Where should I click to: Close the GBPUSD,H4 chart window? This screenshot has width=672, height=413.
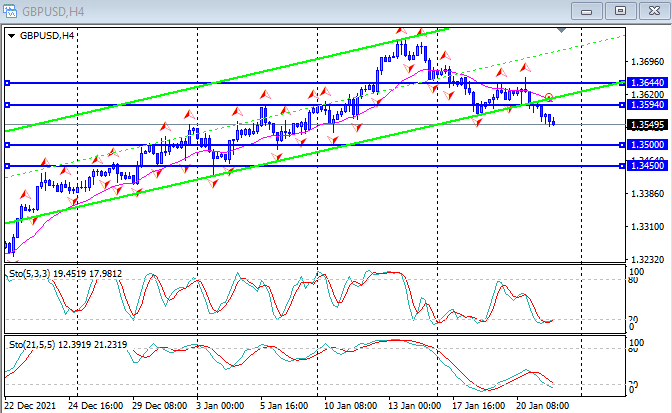pos(654,11)
